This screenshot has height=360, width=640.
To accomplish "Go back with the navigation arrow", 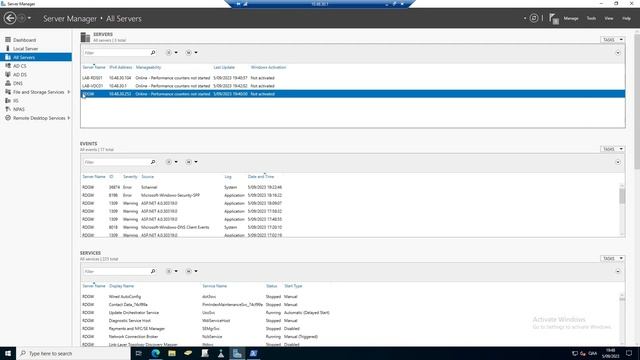I will click(x=10, y=18).
